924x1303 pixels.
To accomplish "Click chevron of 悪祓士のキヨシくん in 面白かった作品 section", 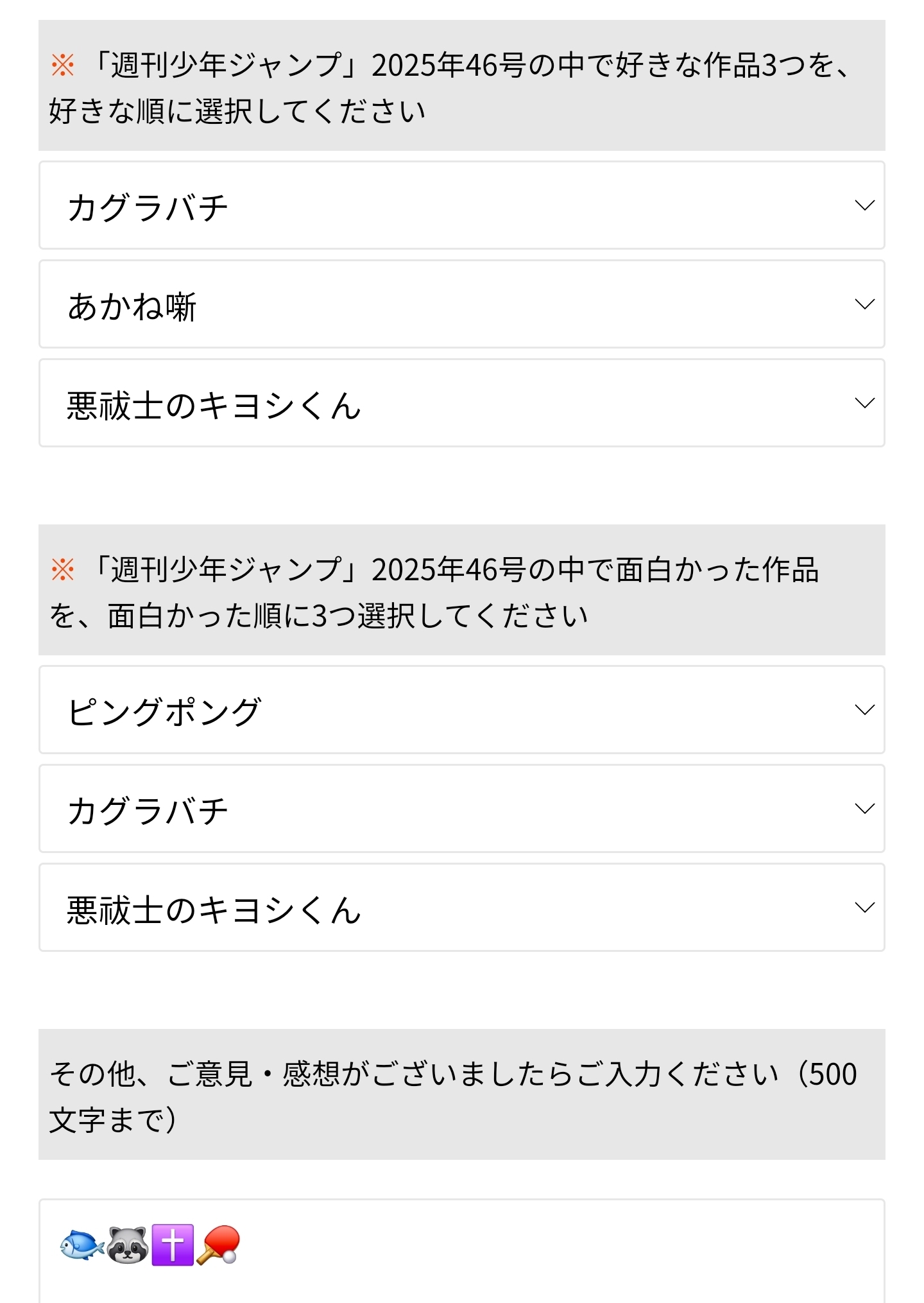I will pos(864,908).
